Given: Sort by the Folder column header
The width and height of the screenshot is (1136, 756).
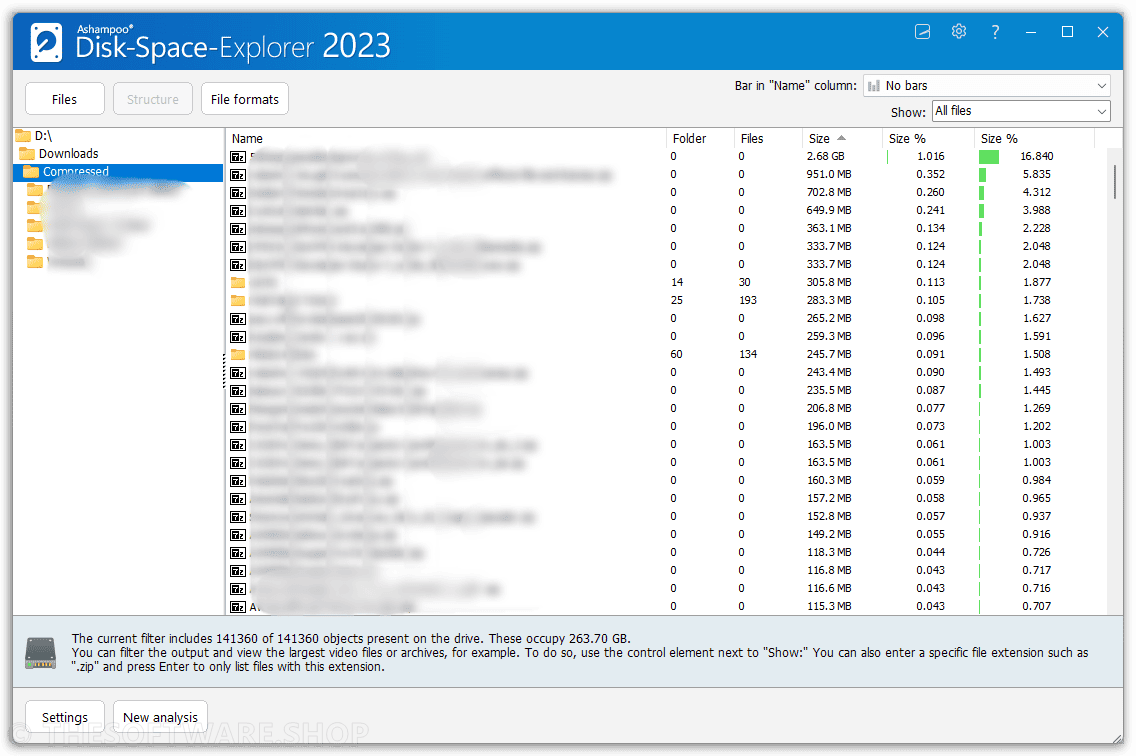Looking at the screenshot, I should click(699, 138).
